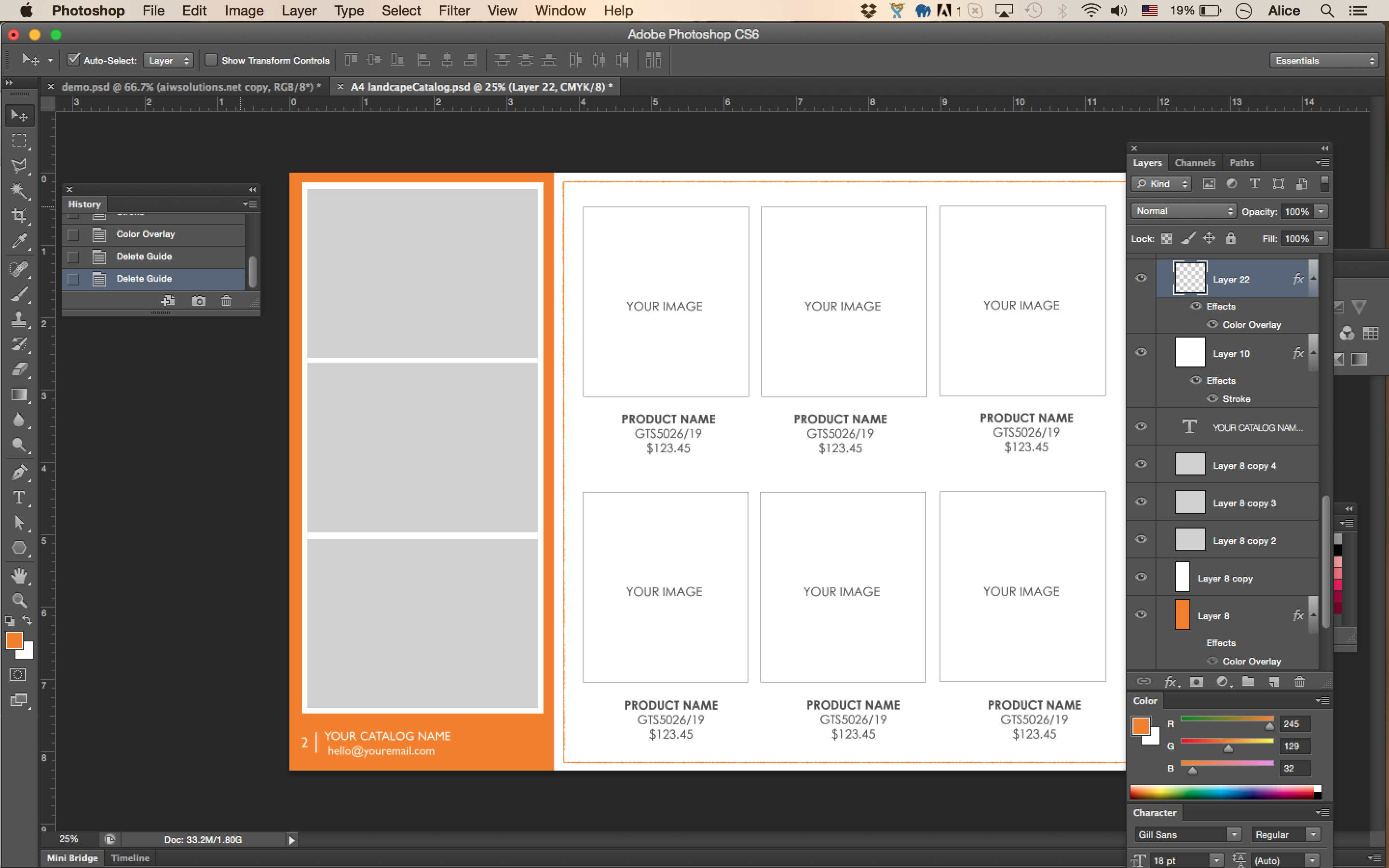Switch to the Paths tab

1241,163
